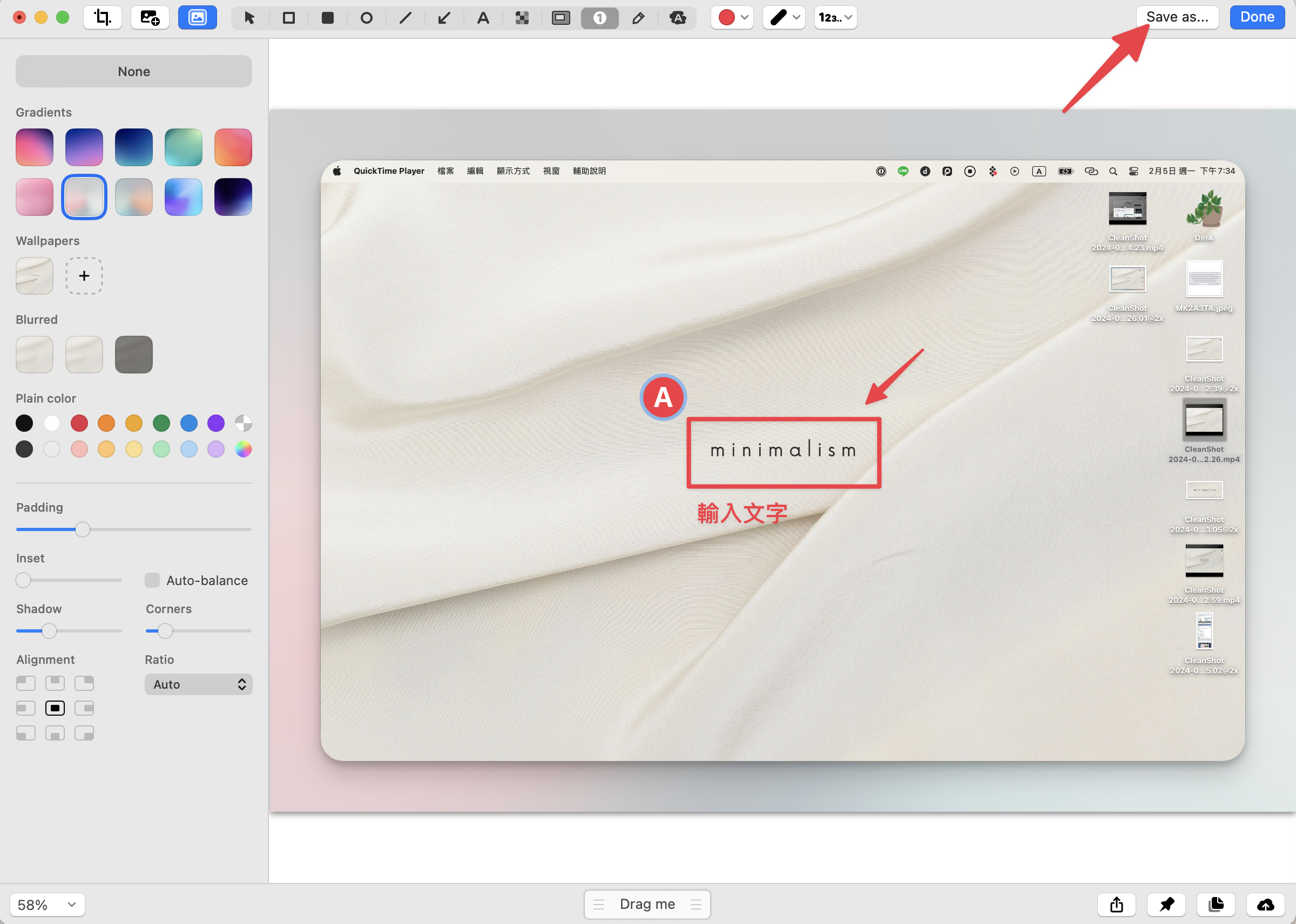The image size is (1296, 924).
Task: Select the Counter number tool
Action: [x=599, y=18]
